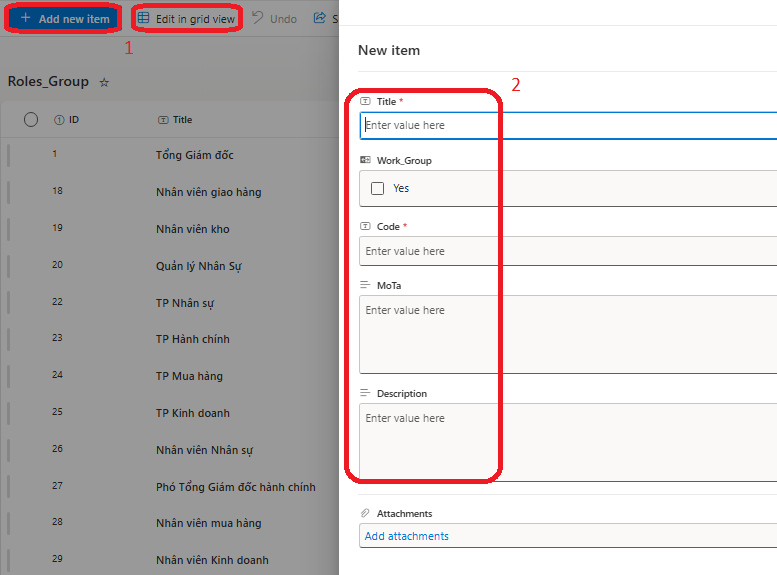The height and width of the screenshot is (575, 777).
Task: Click the Nhân viên kho list item
Action: pyautogui.click(x=192, y=229)
